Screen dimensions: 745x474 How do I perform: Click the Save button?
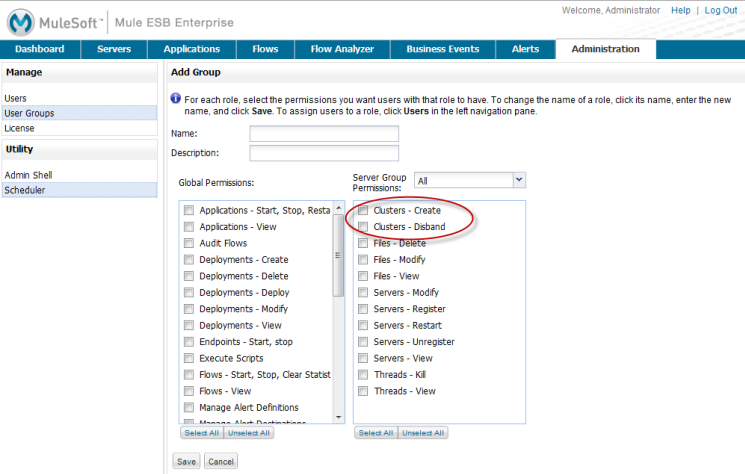(x=186, y=461)
